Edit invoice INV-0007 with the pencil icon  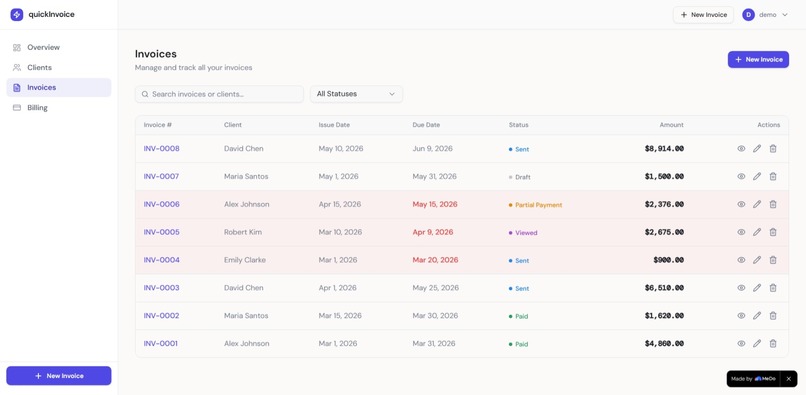757,176
